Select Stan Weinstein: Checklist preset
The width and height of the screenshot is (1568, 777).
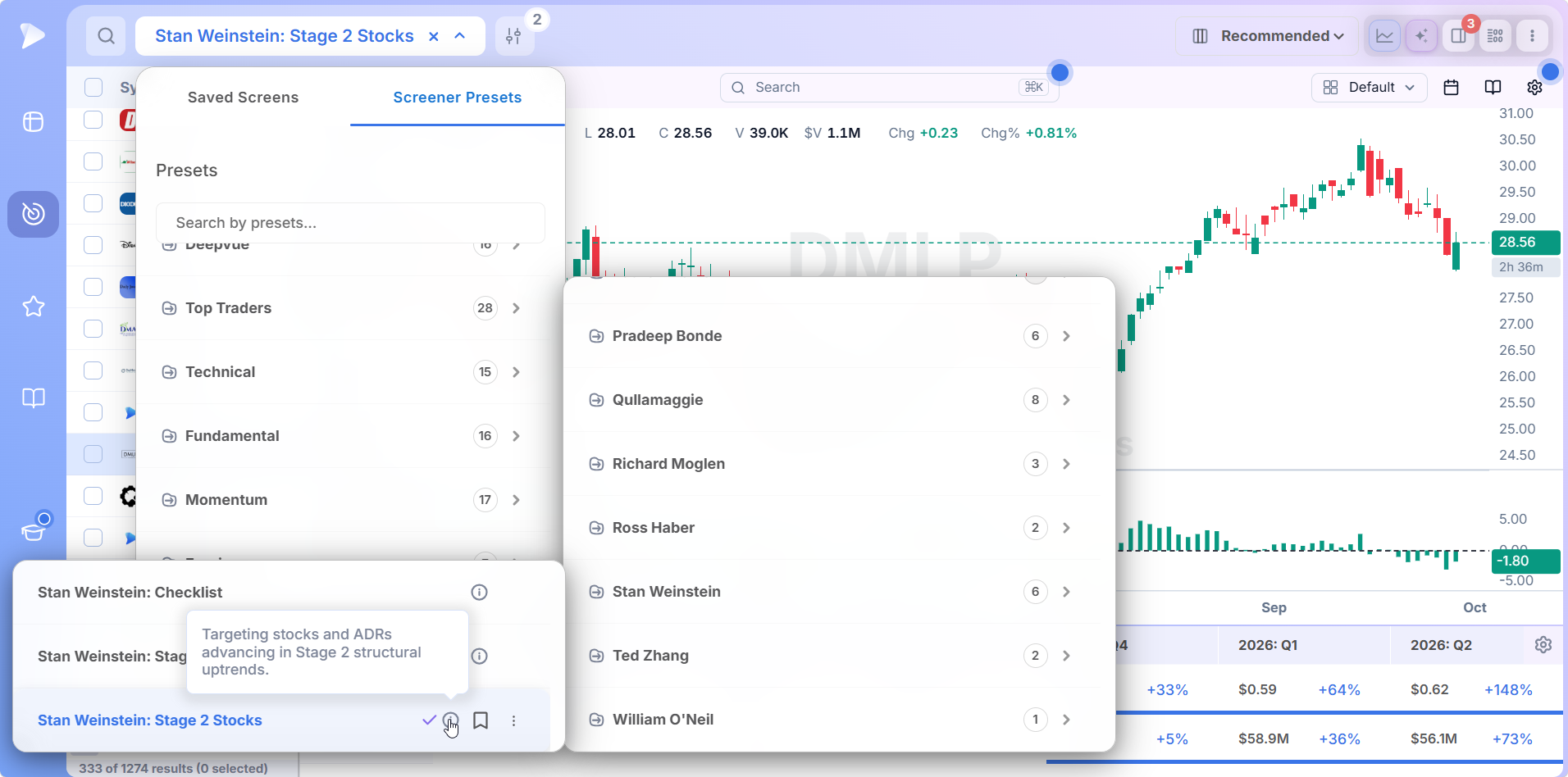pos(130,593)
